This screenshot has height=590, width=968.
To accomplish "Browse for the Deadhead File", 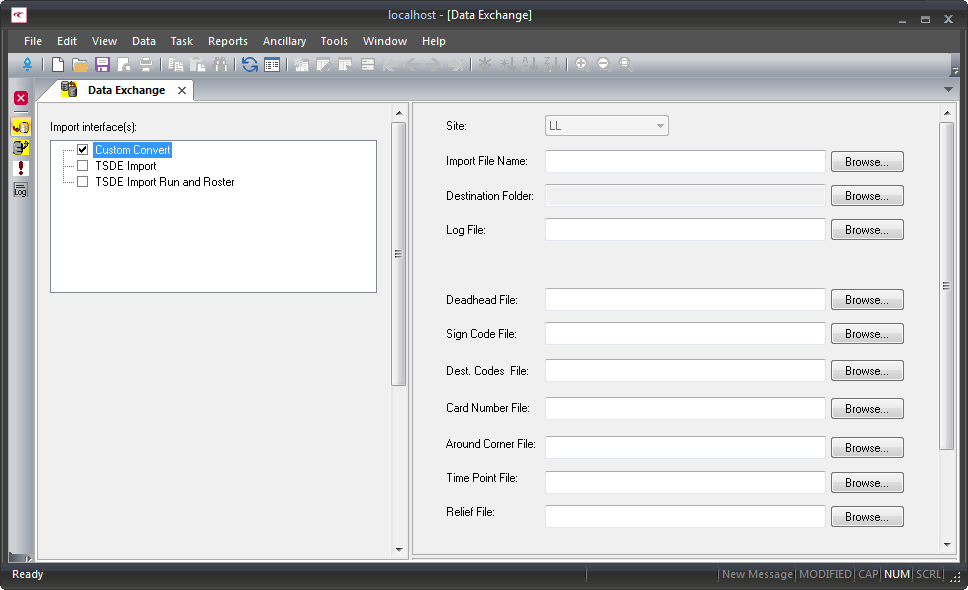I will click(866, 299).
